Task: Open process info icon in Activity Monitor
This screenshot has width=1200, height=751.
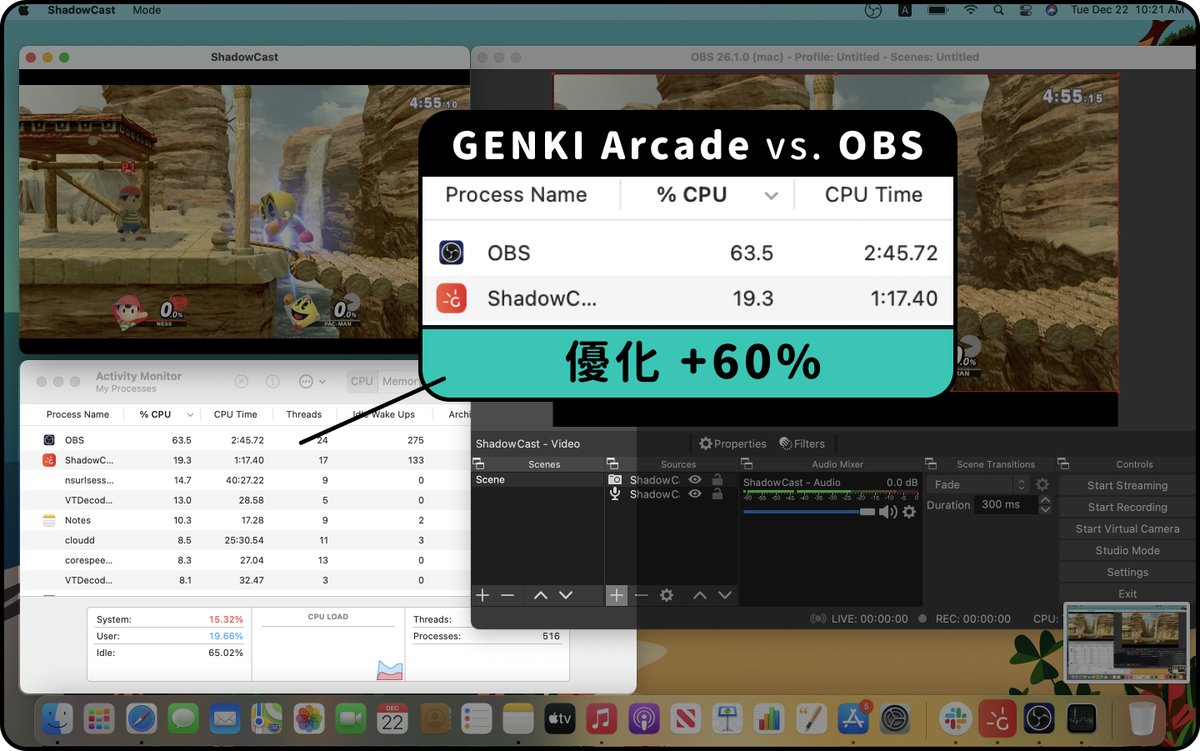Action: pos(273,382)
